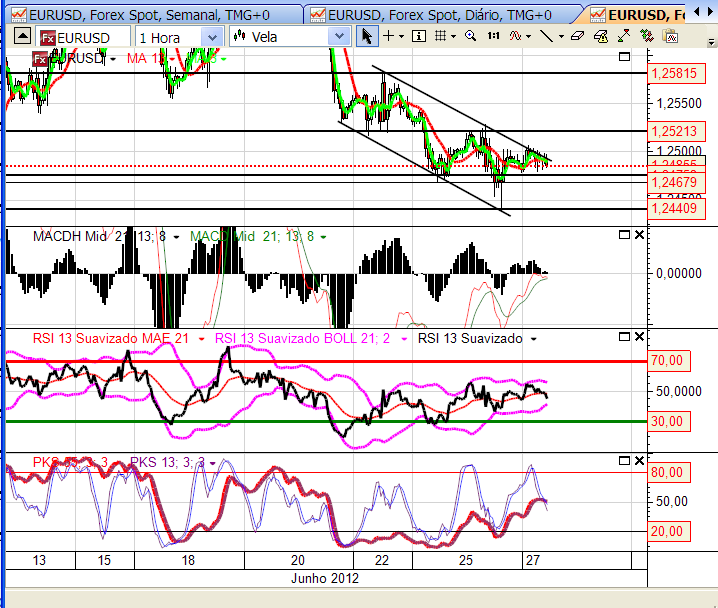Close the MACDH indicator panel

coord(640,235)
